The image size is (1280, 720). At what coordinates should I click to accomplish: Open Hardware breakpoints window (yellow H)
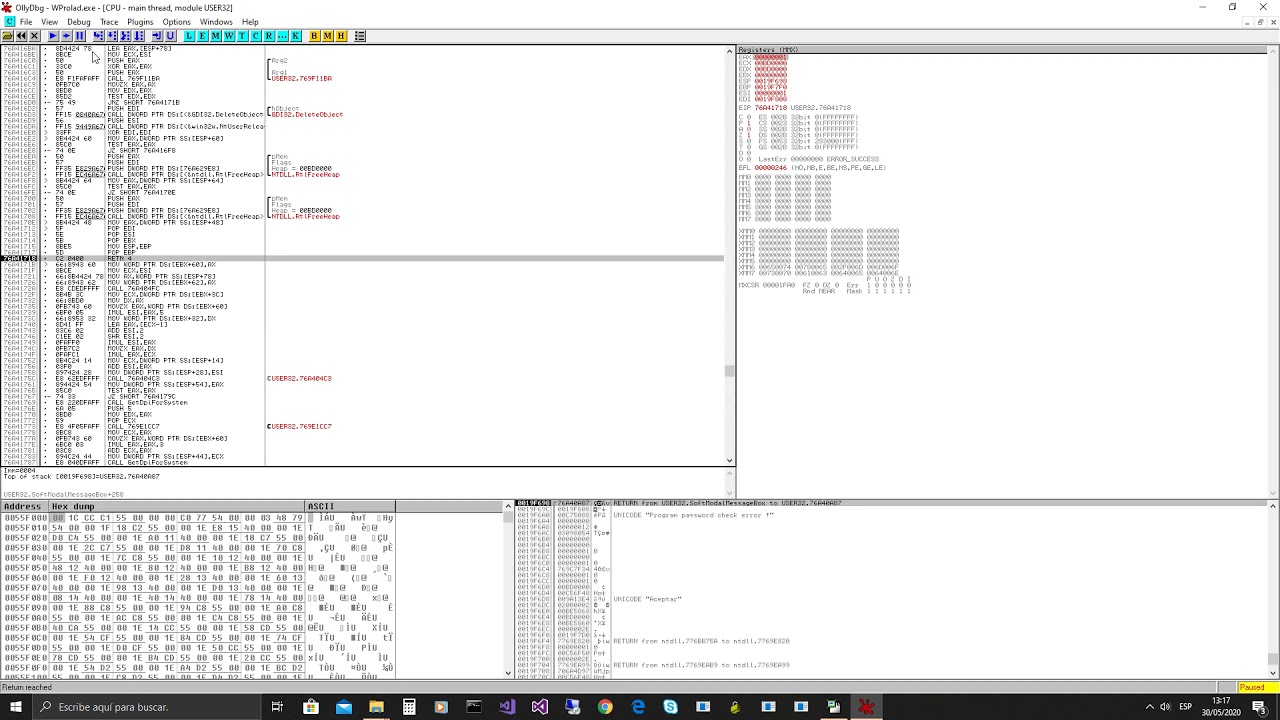(x=341, y=36)
